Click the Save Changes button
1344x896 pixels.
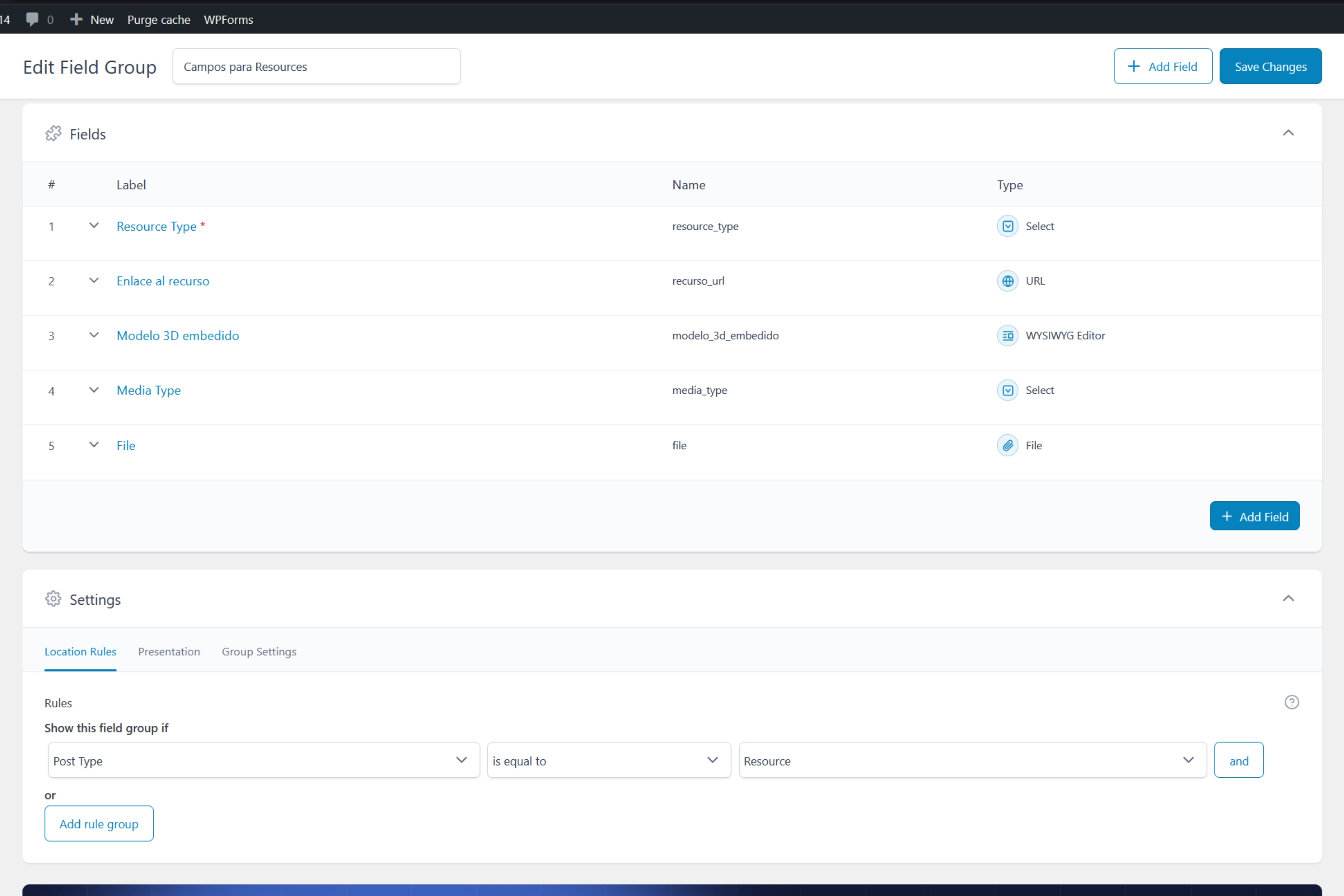[1270, 66]
